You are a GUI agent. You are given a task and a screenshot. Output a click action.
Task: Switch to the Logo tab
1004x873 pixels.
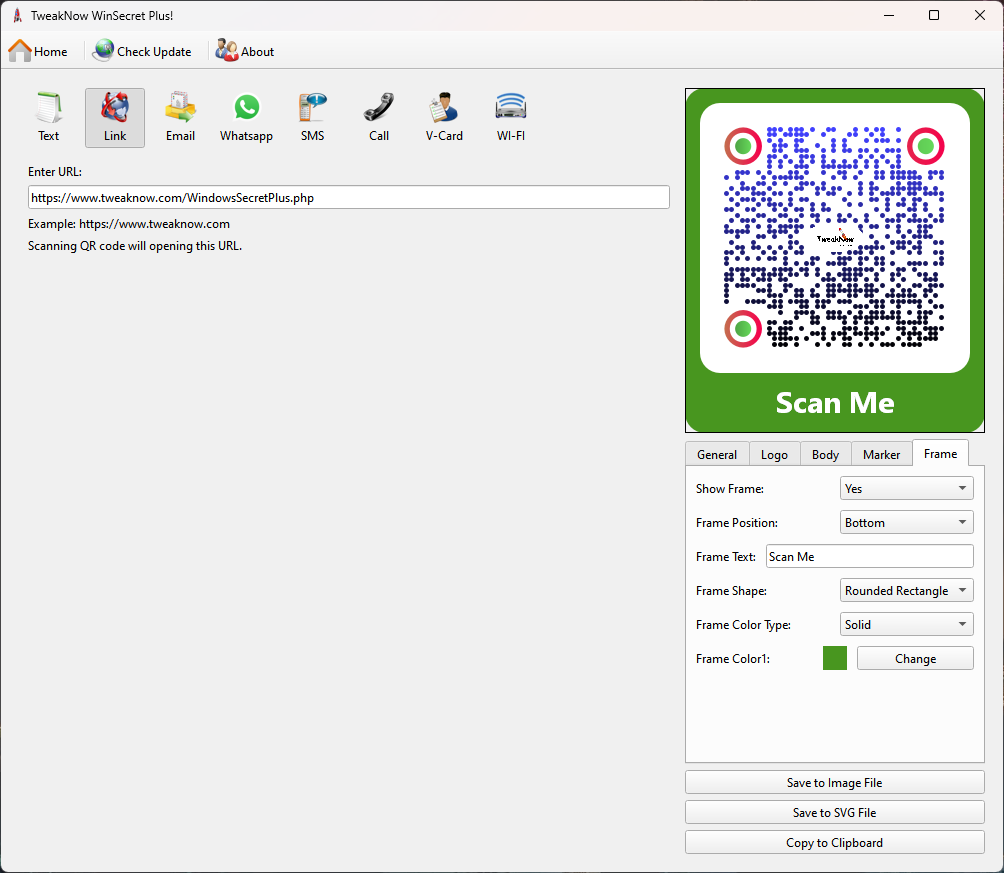(774, 454)
